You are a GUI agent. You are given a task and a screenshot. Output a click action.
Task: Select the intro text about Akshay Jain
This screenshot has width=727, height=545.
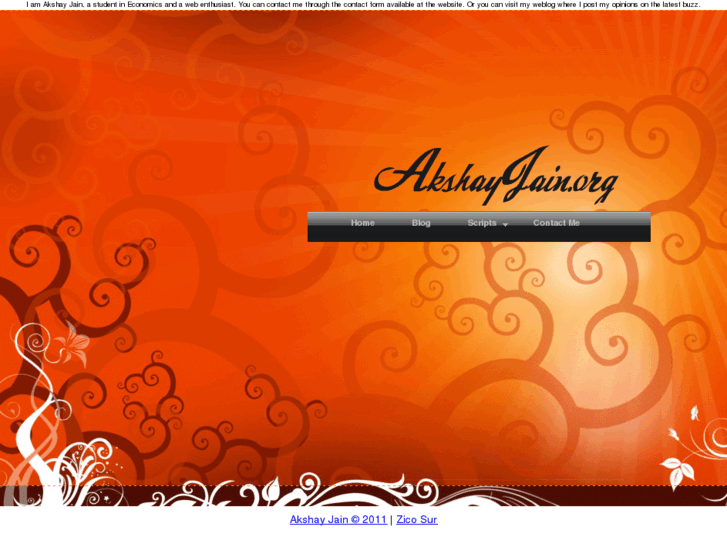pyautogui.click(x=364, y=4)
